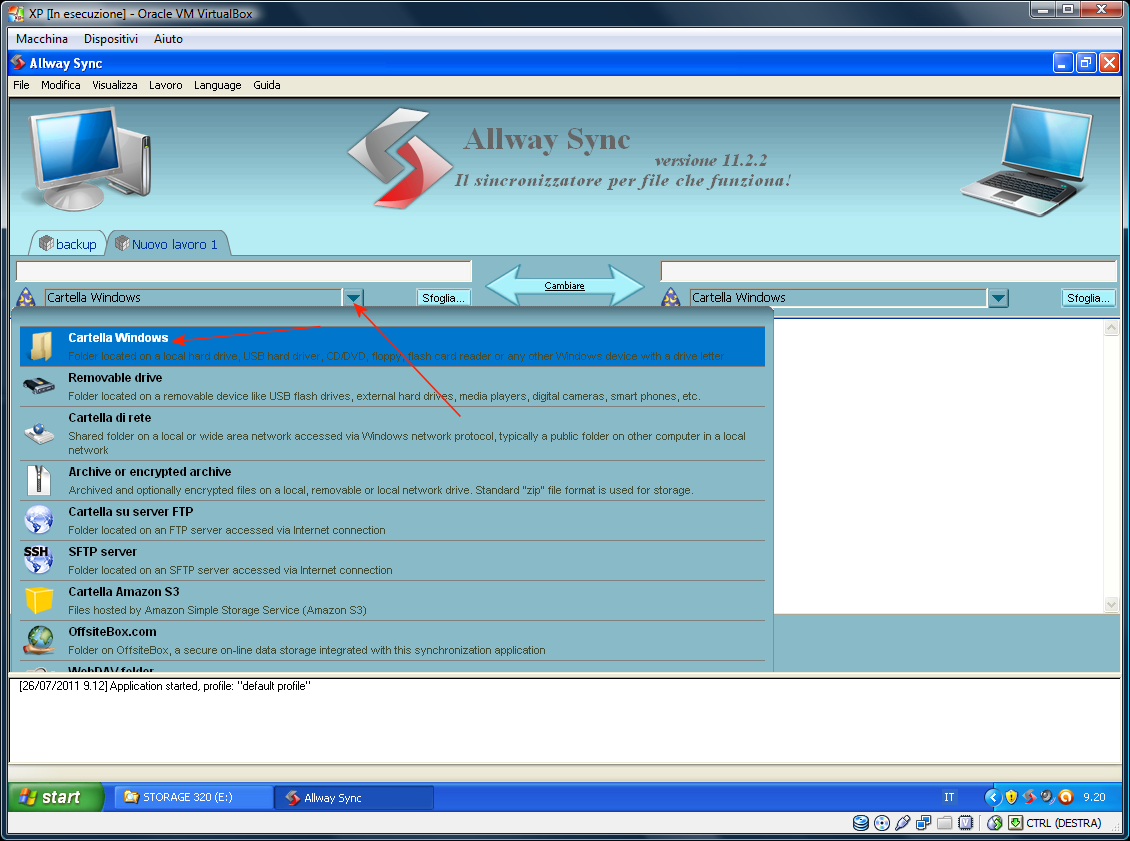Click the speaker volume tray icon
1130x841 pixels.
coord(1047,797)
